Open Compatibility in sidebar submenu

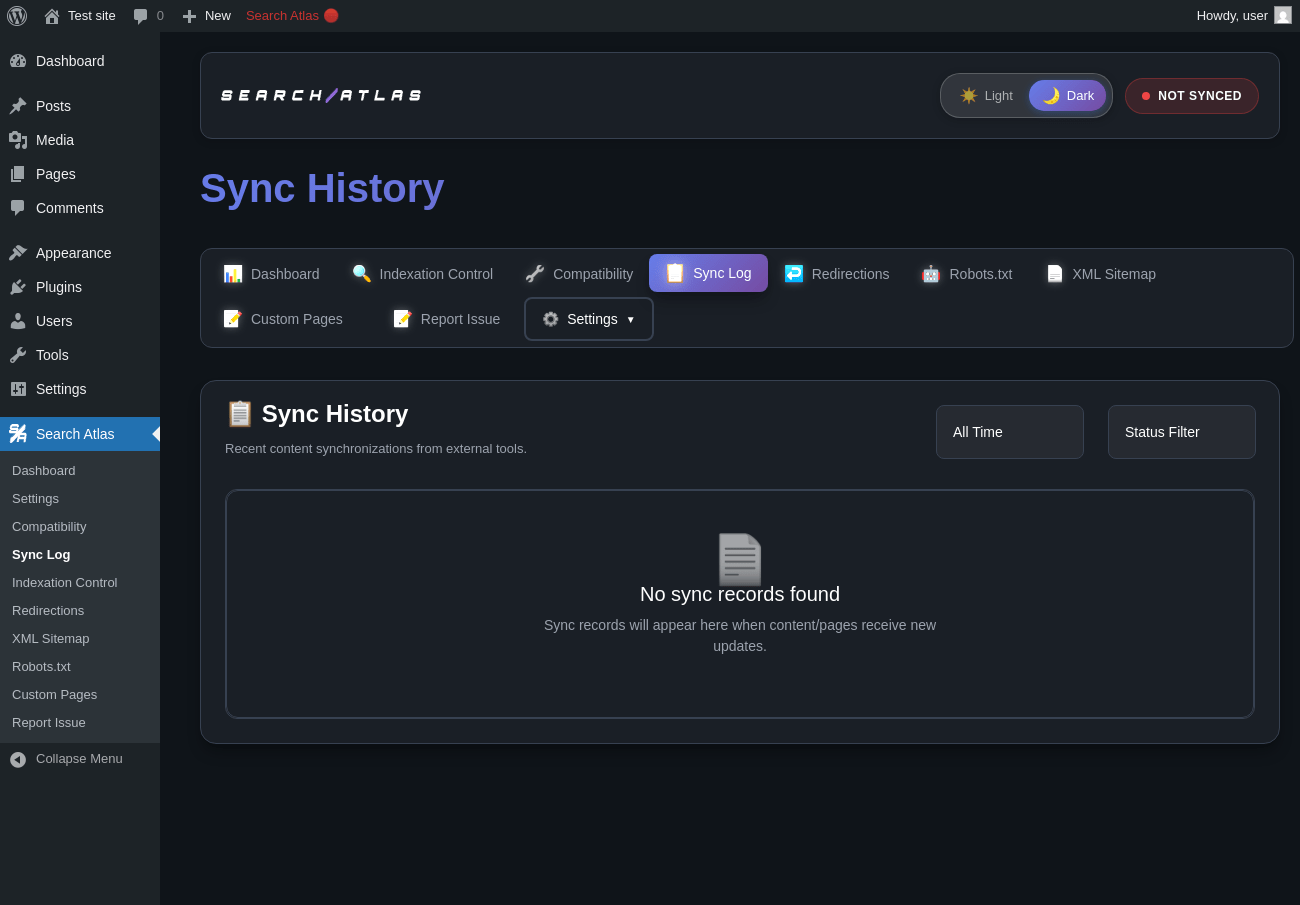point(49,526)
